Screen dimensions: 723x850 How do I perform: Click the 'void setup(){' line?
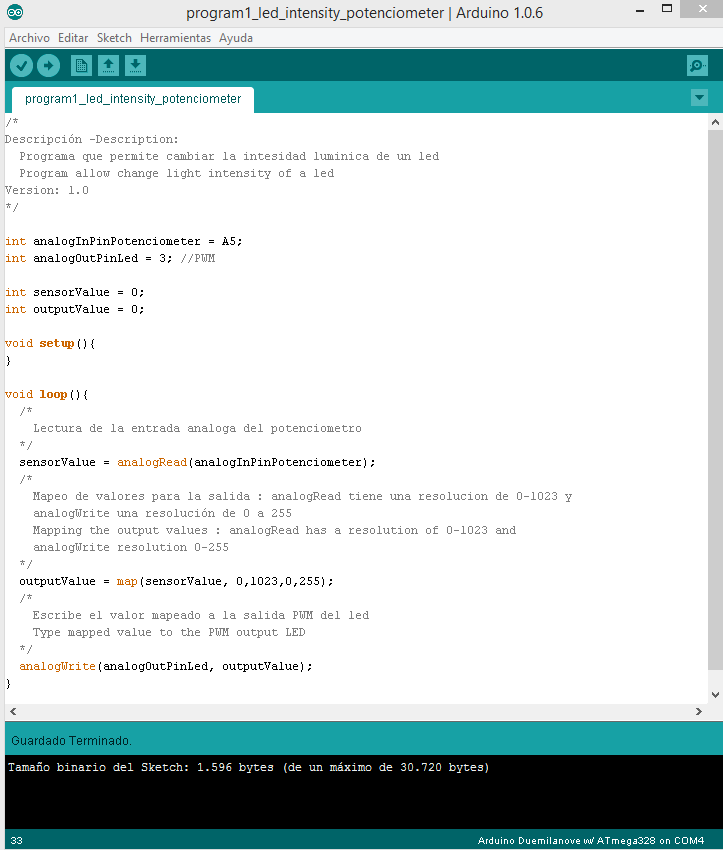50,344
